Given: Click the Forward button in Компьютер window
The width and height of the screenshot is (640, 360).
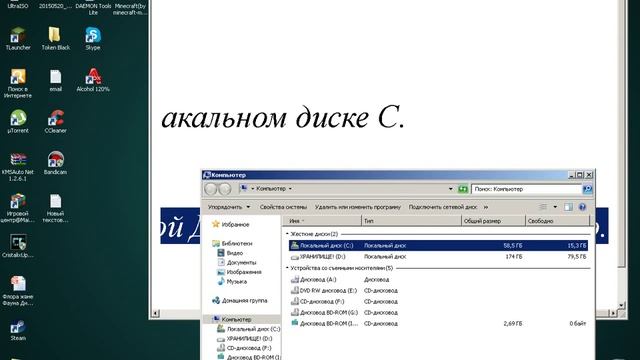Looking at the screenshot, I should [225, 189].
